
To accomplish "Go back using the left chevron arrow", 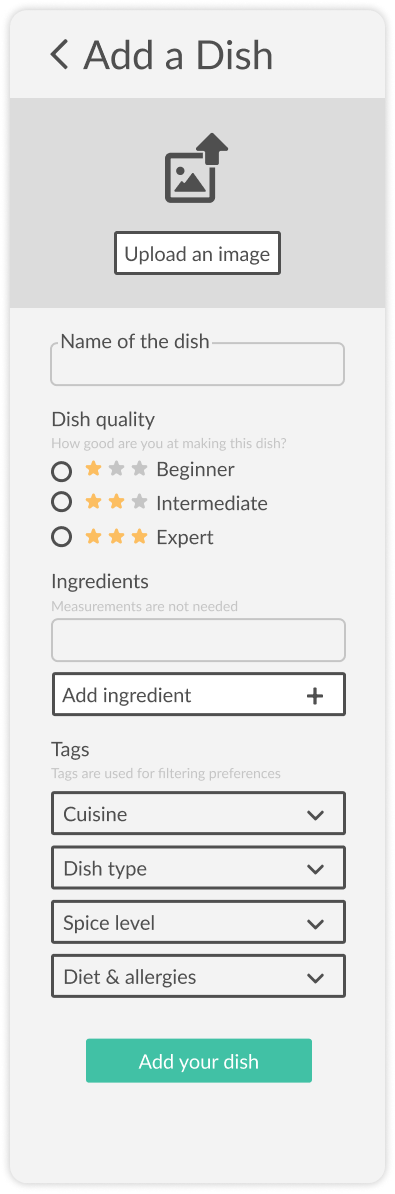I will tap(59, 55).
